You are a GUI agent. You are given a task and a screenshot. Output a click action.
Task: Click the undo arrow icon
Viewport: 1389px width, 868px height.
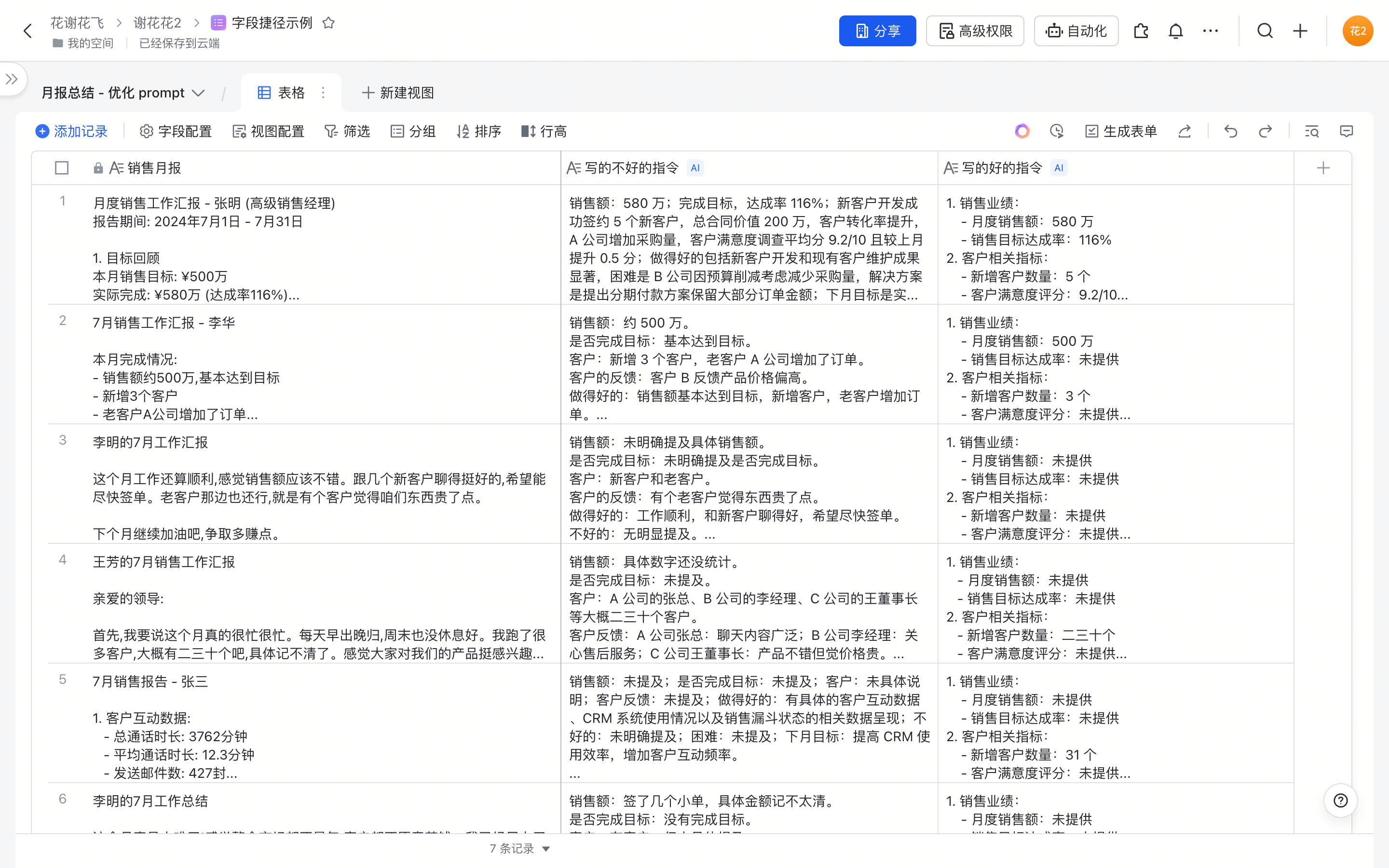(1230, 132)
